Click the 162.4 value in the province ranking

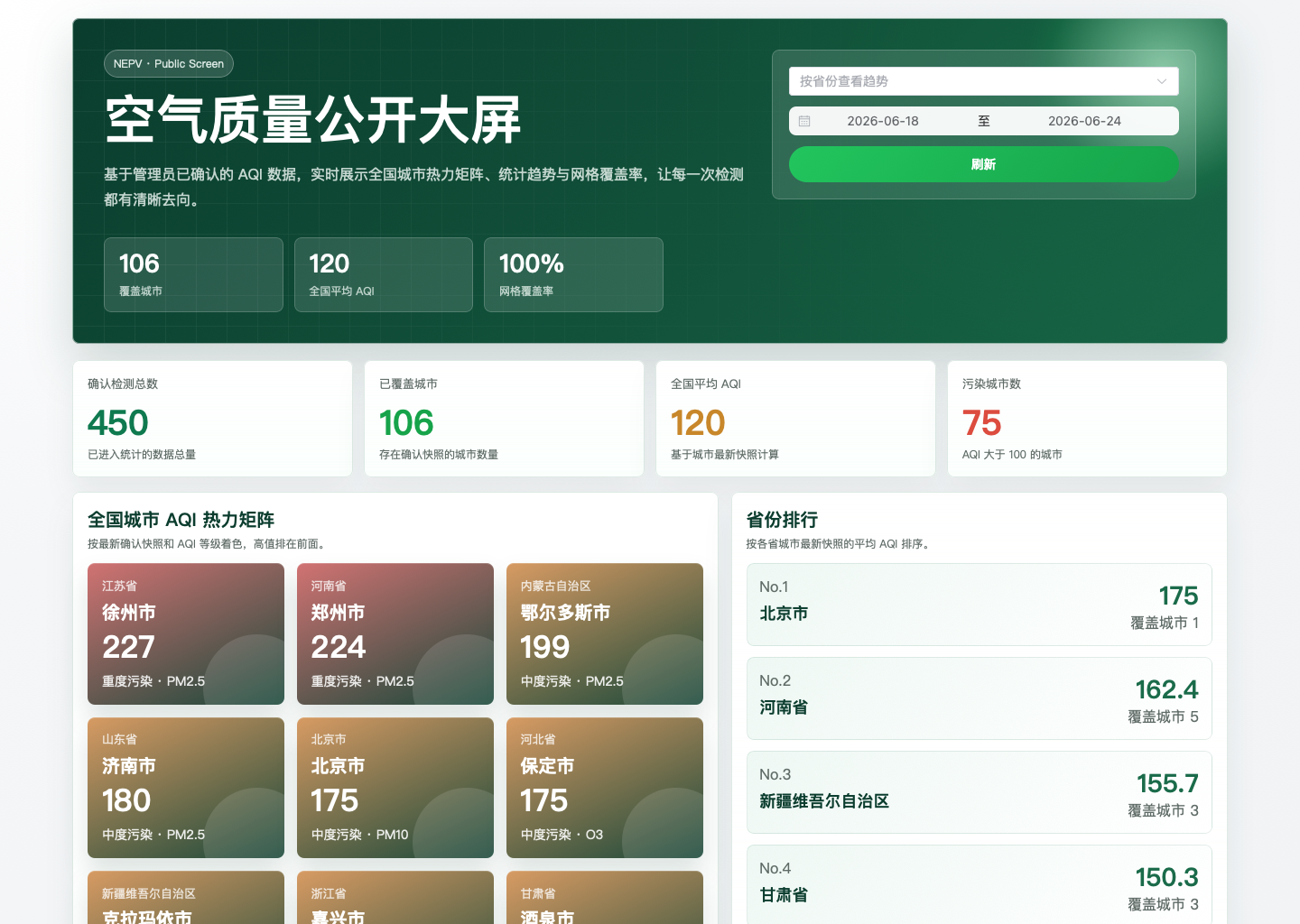1166,689
